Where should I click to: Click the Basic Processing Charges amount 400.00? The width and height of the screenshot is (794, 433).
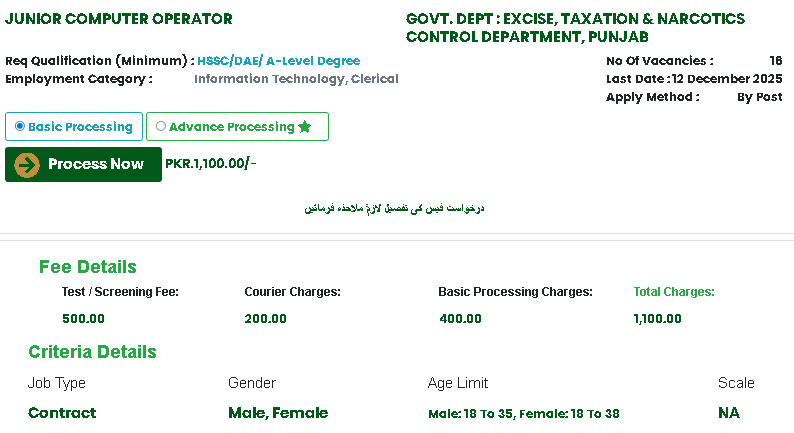click(x=460, y=319)
